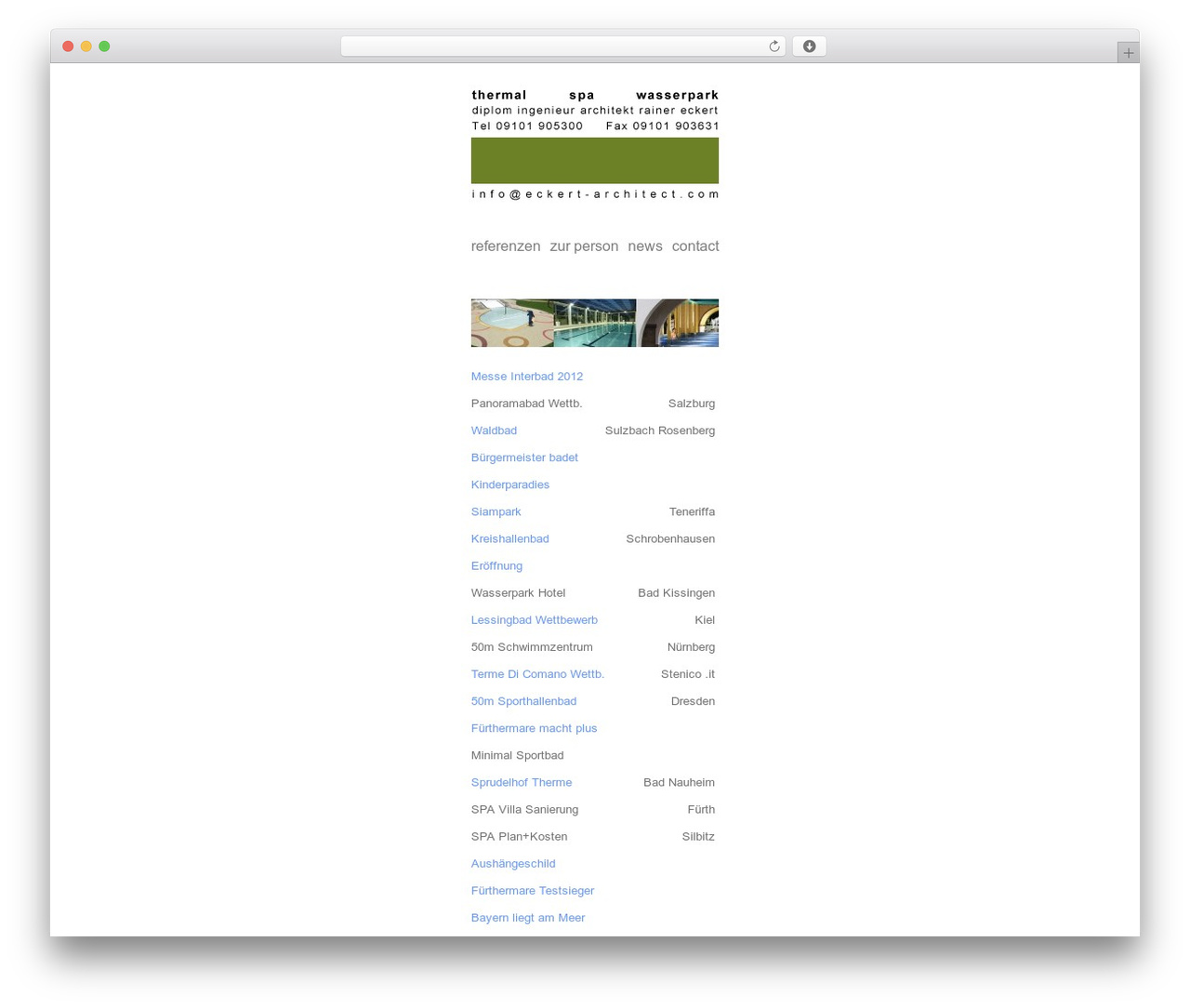1190x1008 pixels.
Task: Click the browser address bar
Action: 562,46
